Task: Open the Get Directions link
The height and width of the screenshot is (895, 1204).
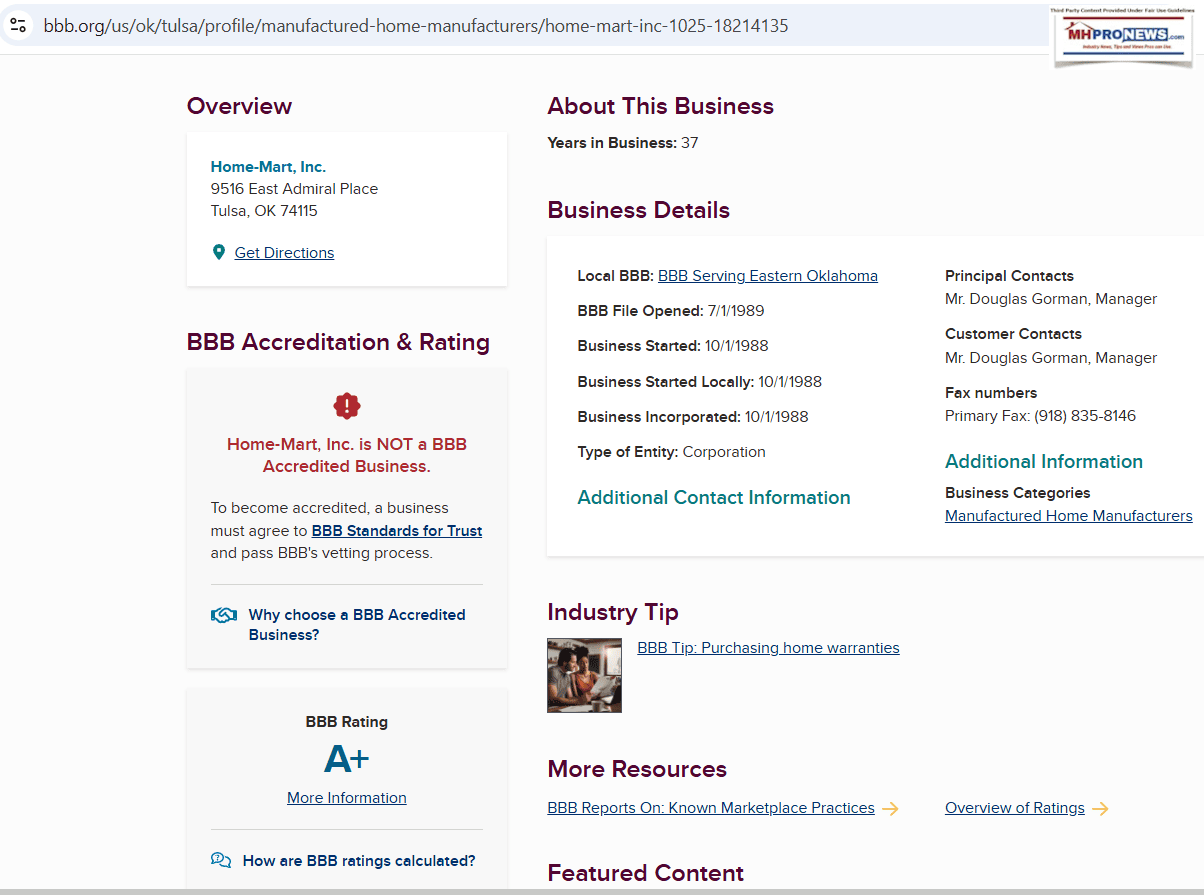Action: point(284,253)
